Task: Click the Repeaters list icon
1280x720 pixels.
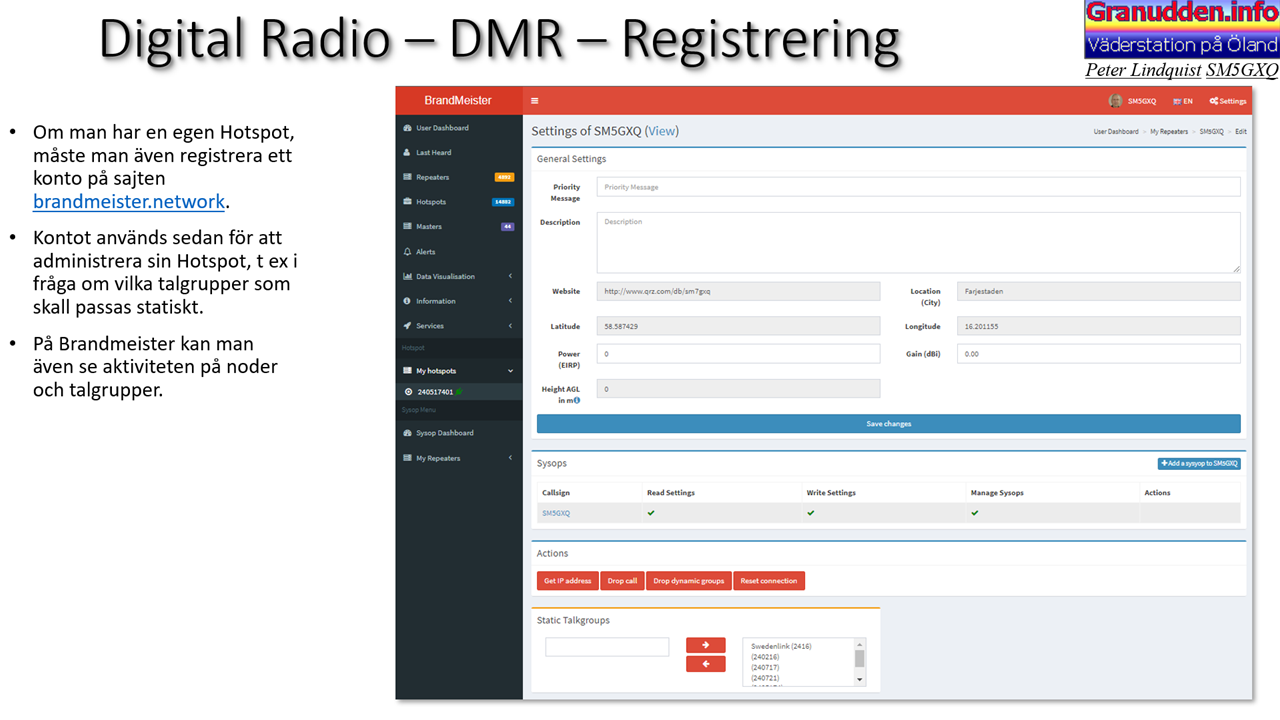Action: coord(407,177)
